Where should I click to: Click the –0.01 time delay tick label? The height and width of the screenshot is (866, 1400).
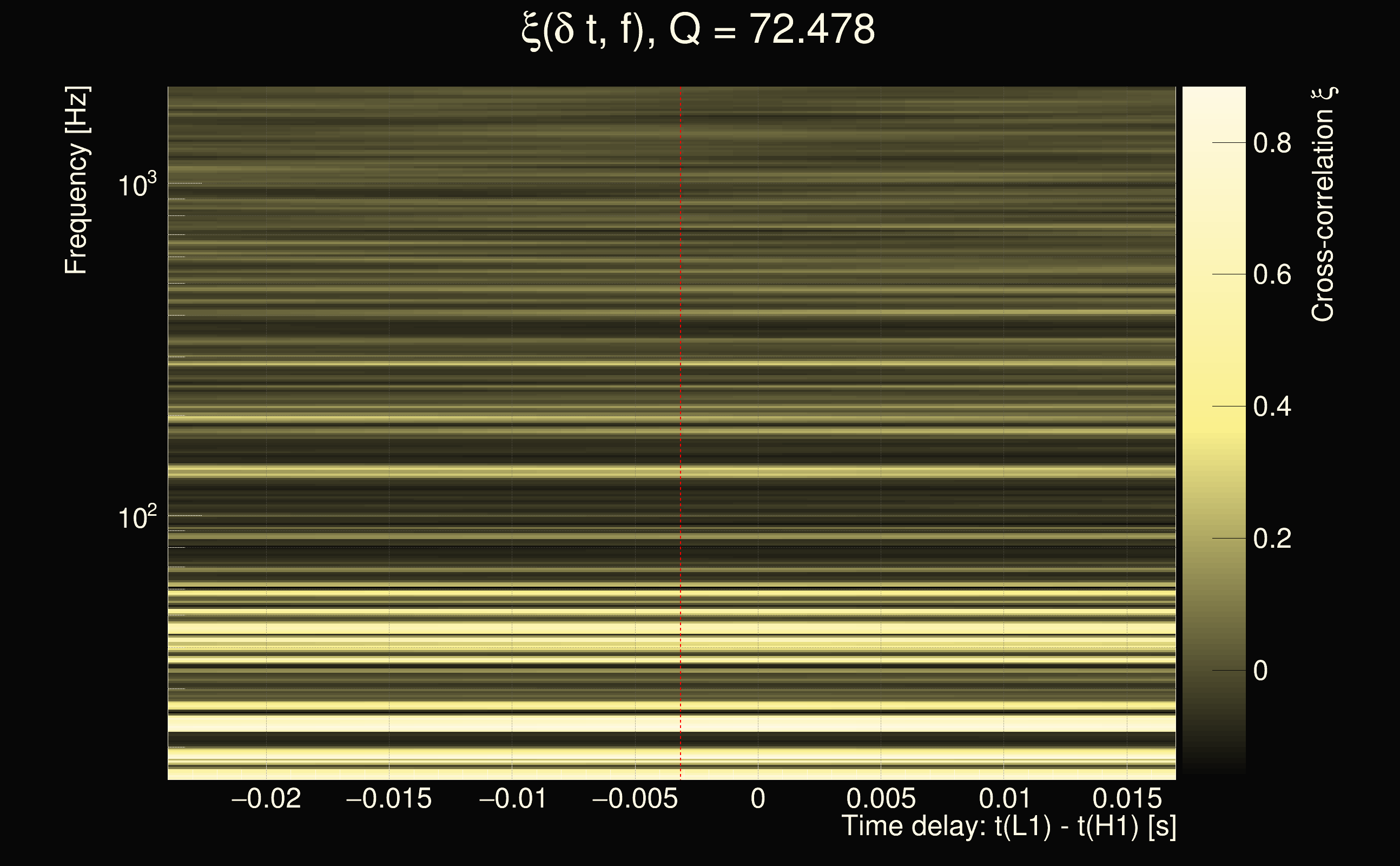coord(513,798)
